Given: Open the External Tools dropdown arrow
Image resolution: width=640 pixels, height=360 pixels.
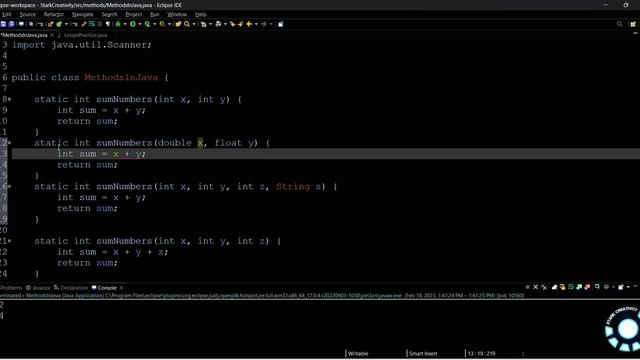Looking at the screenshot, I should point(169,24).
